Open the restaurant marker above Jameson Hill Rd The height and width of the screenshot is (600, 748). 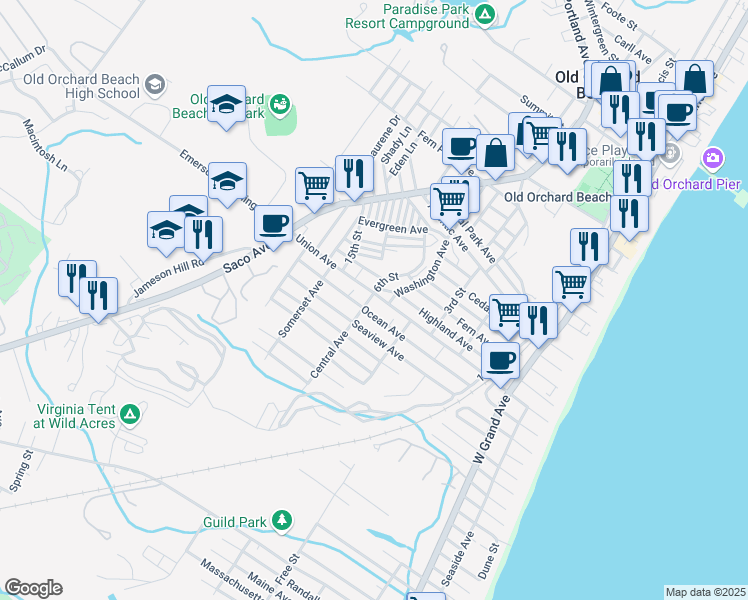pyautogui.click(x=203, y=238)
